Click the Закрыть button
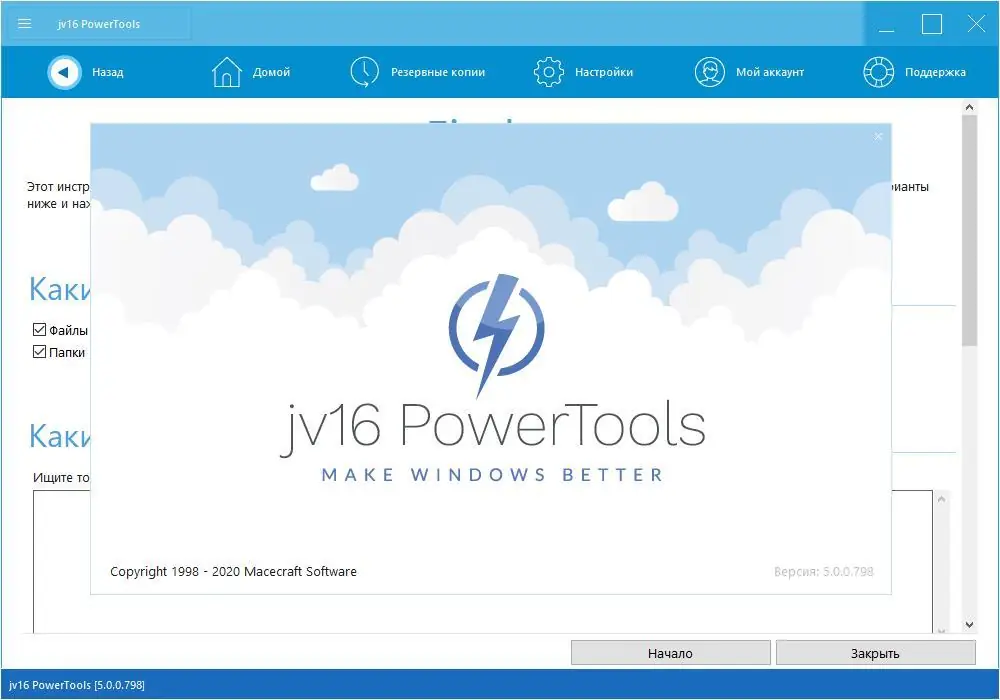 click(x=876, y=652)
